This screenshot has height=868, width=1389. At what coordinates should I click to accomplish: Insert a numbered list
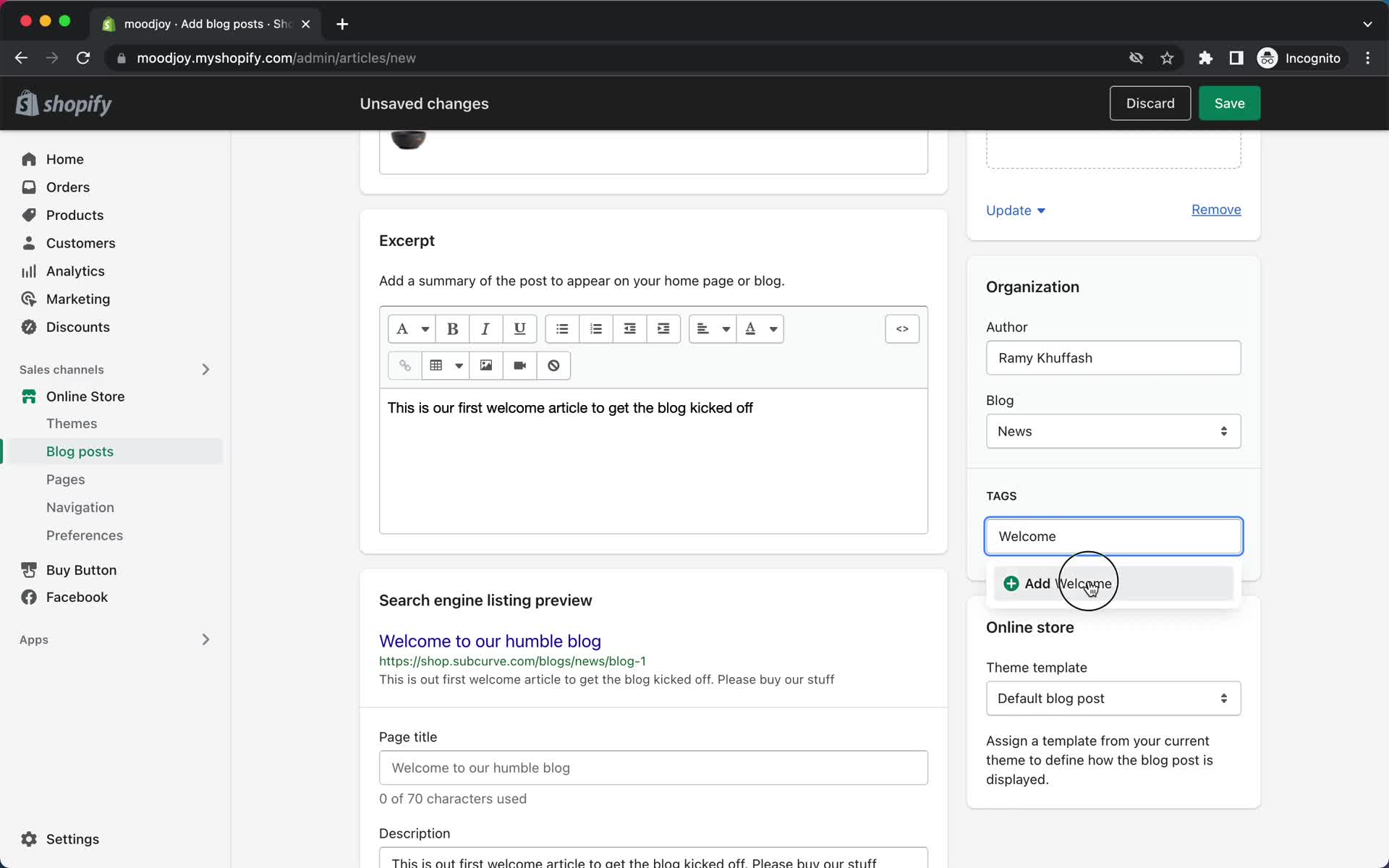(x=596, y=329)
